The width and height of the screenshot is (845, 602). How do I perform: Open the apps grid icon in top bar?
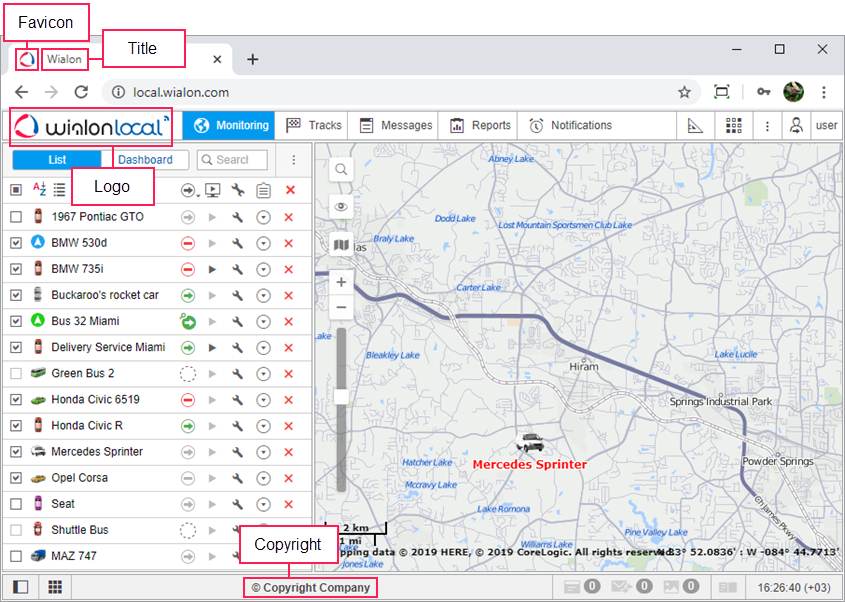734,125
